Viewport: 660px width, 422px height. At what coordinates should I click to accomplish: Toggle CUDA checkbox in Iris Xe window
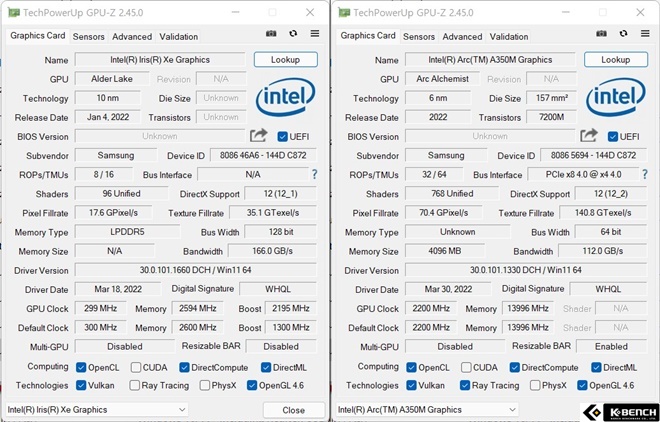click(x=136, y=367)
